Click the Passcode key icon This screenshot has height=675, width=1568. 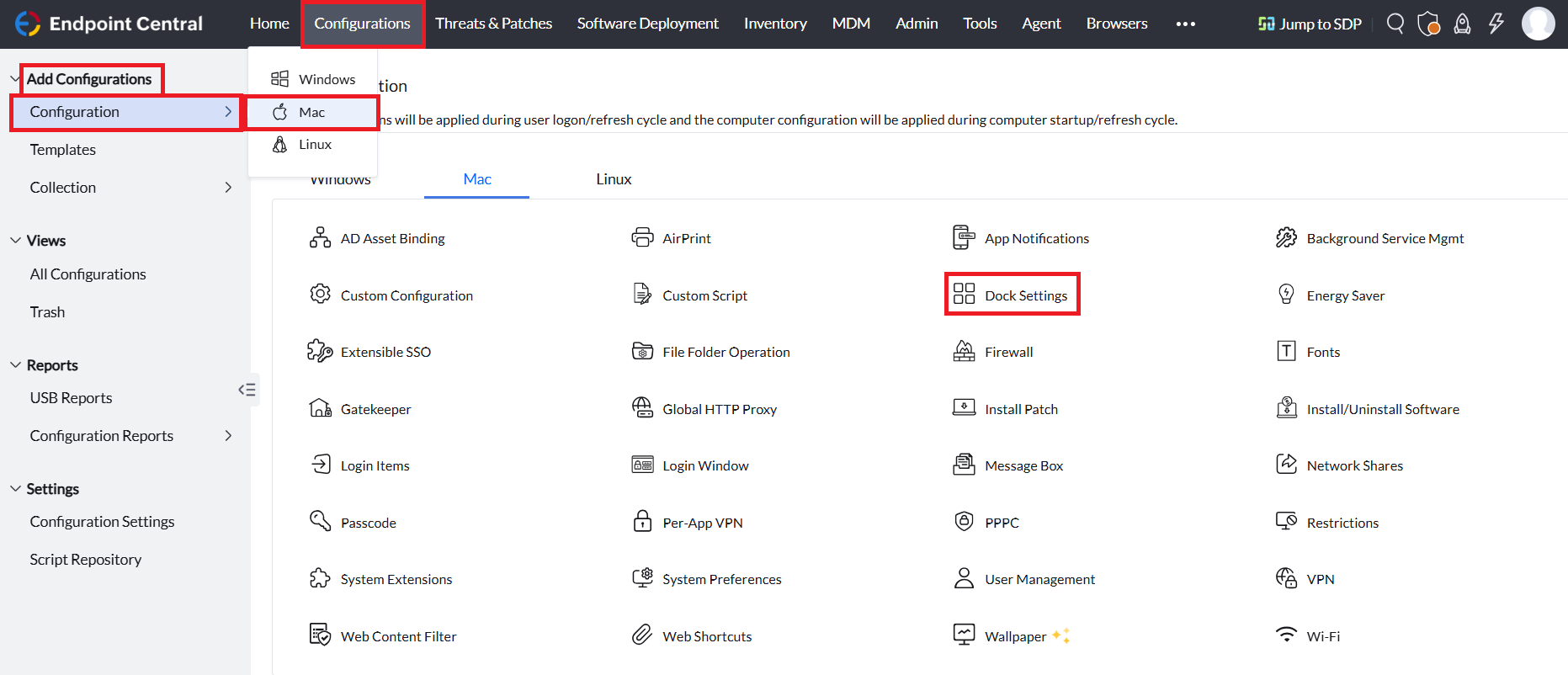click(320, 522)
